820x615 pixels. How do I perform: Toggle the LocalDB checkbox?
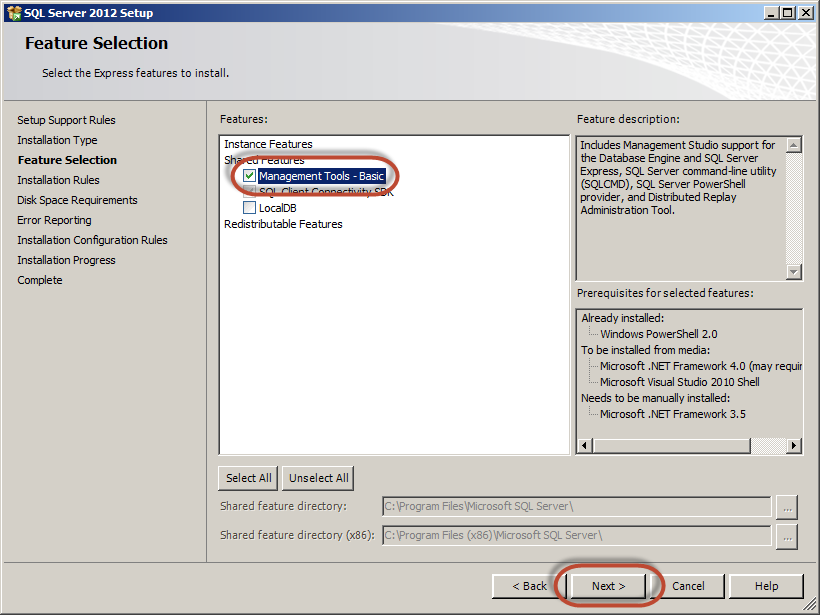[x=249, y=208]
